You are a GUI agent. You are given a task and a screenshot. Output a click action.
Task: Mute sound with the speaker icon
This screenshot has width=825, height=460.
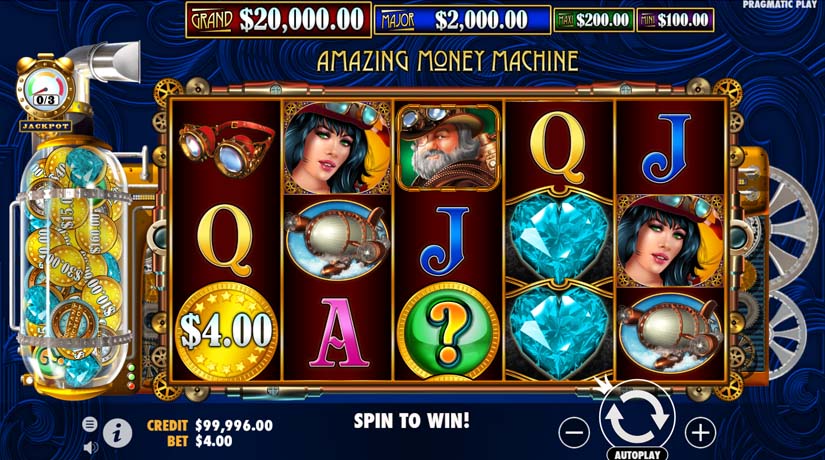90,447
